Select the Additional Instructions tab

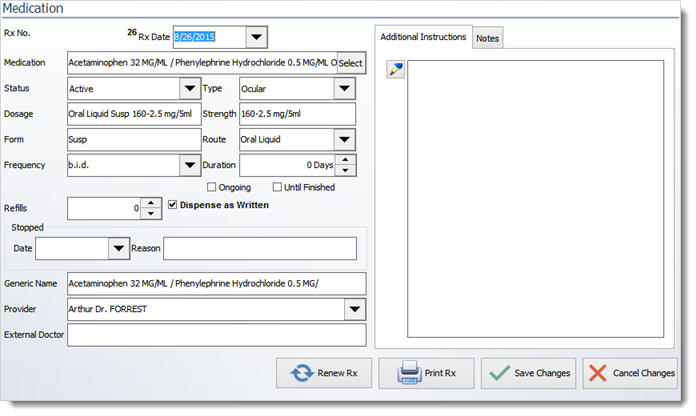(423, 37)
